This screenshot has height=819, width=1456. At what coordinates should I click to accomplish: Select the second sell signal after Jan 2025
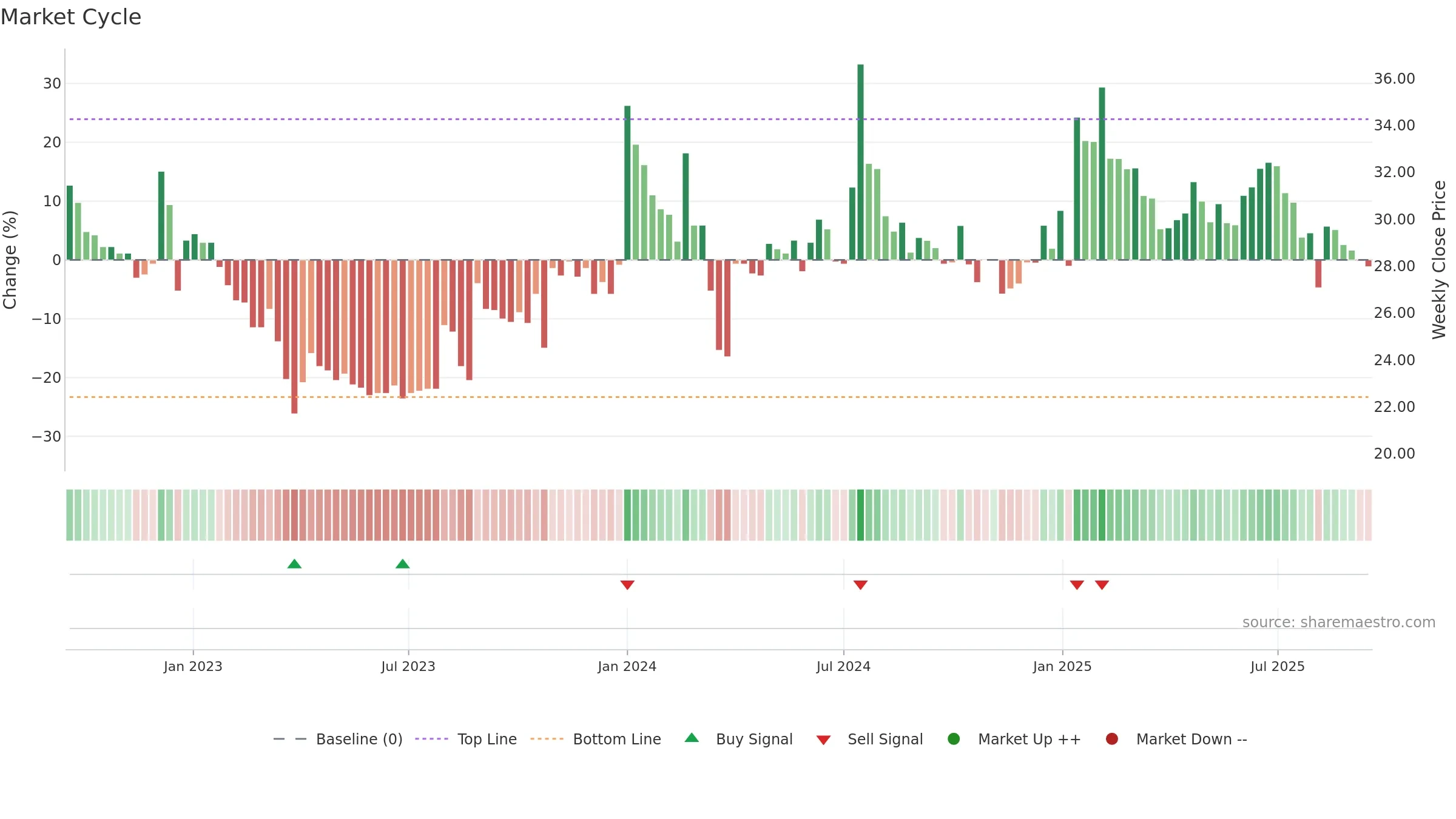click(x=1102, y=585)
